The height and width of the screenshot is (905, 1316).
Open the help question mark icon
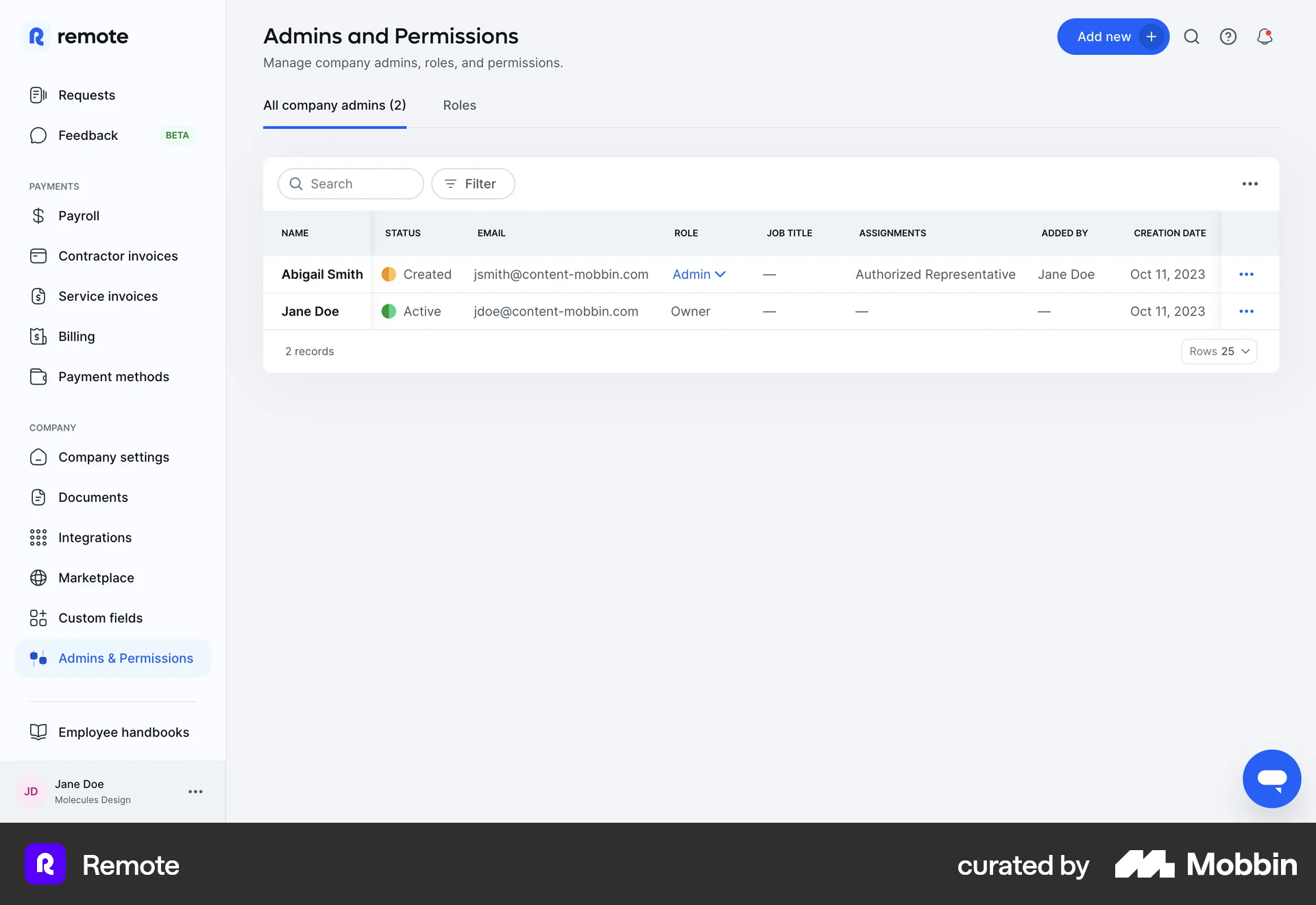[x=1228, y=36]
